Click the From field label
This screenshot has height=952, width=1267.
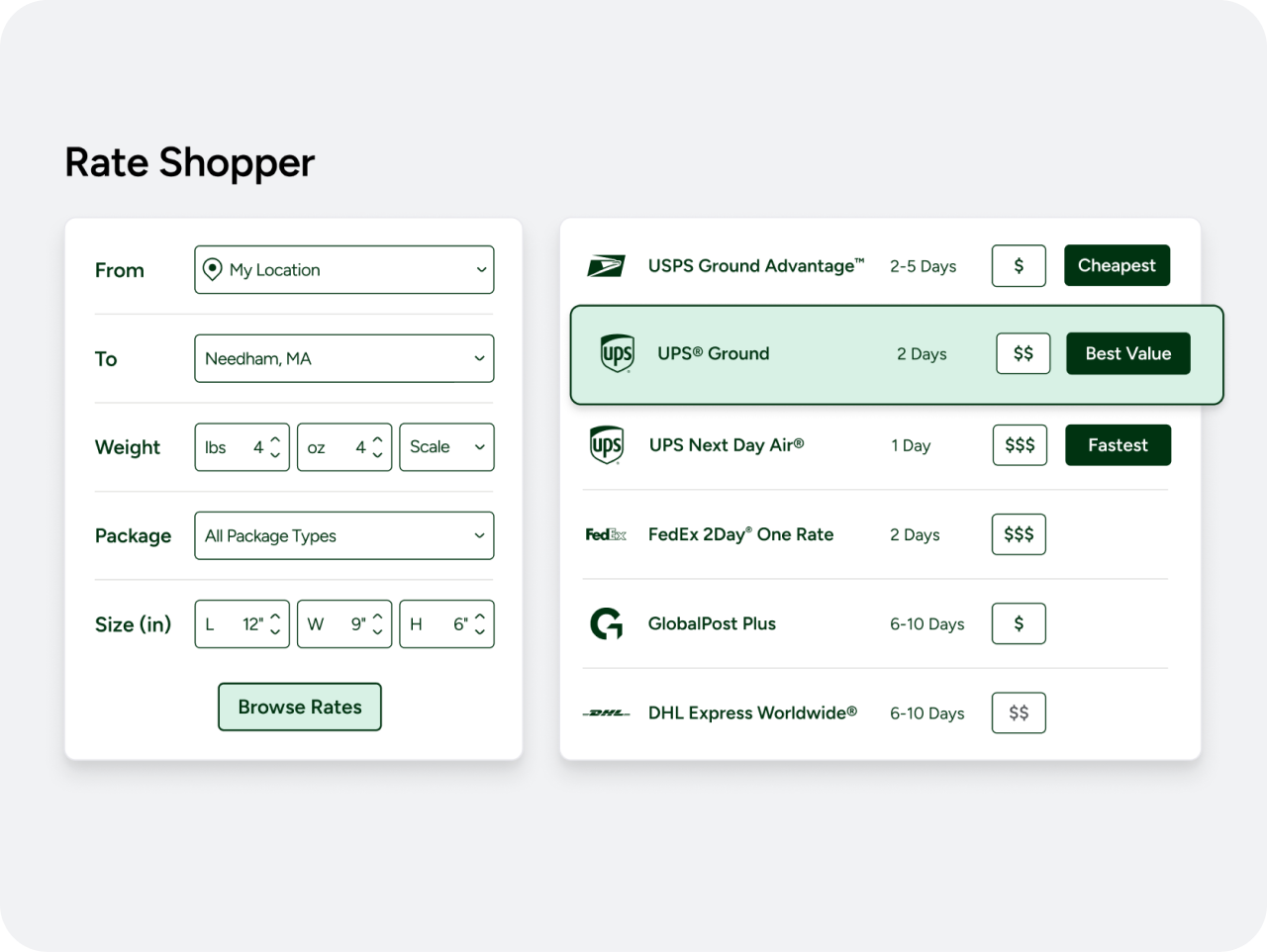[120, 270]
